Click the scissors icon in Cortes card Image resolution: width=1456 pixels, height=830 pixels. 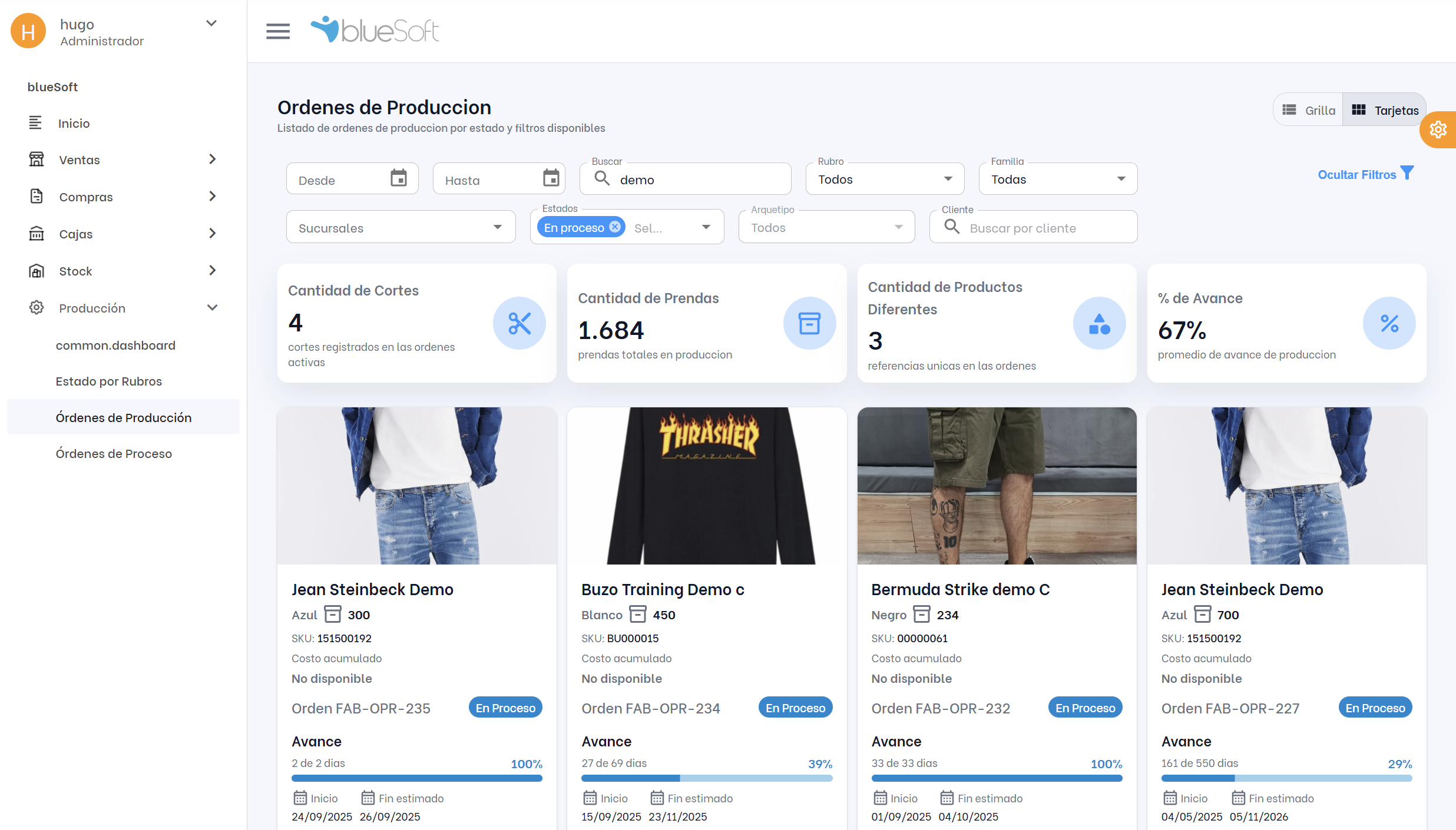(519, 323)
